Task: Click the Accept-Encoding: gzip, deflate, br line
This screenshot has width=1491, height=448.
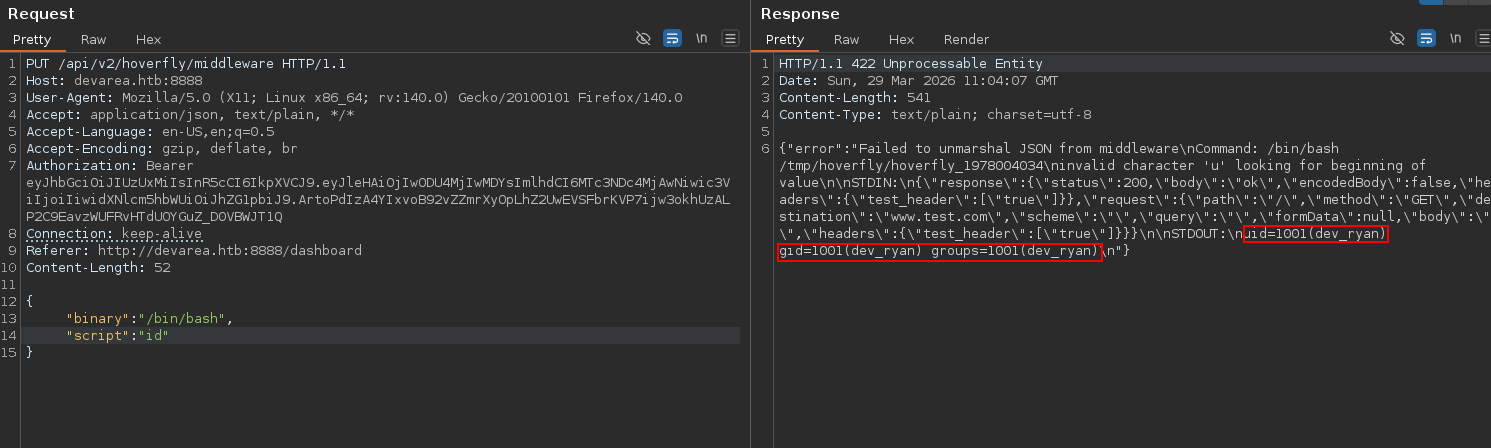Action: [162, 149]
